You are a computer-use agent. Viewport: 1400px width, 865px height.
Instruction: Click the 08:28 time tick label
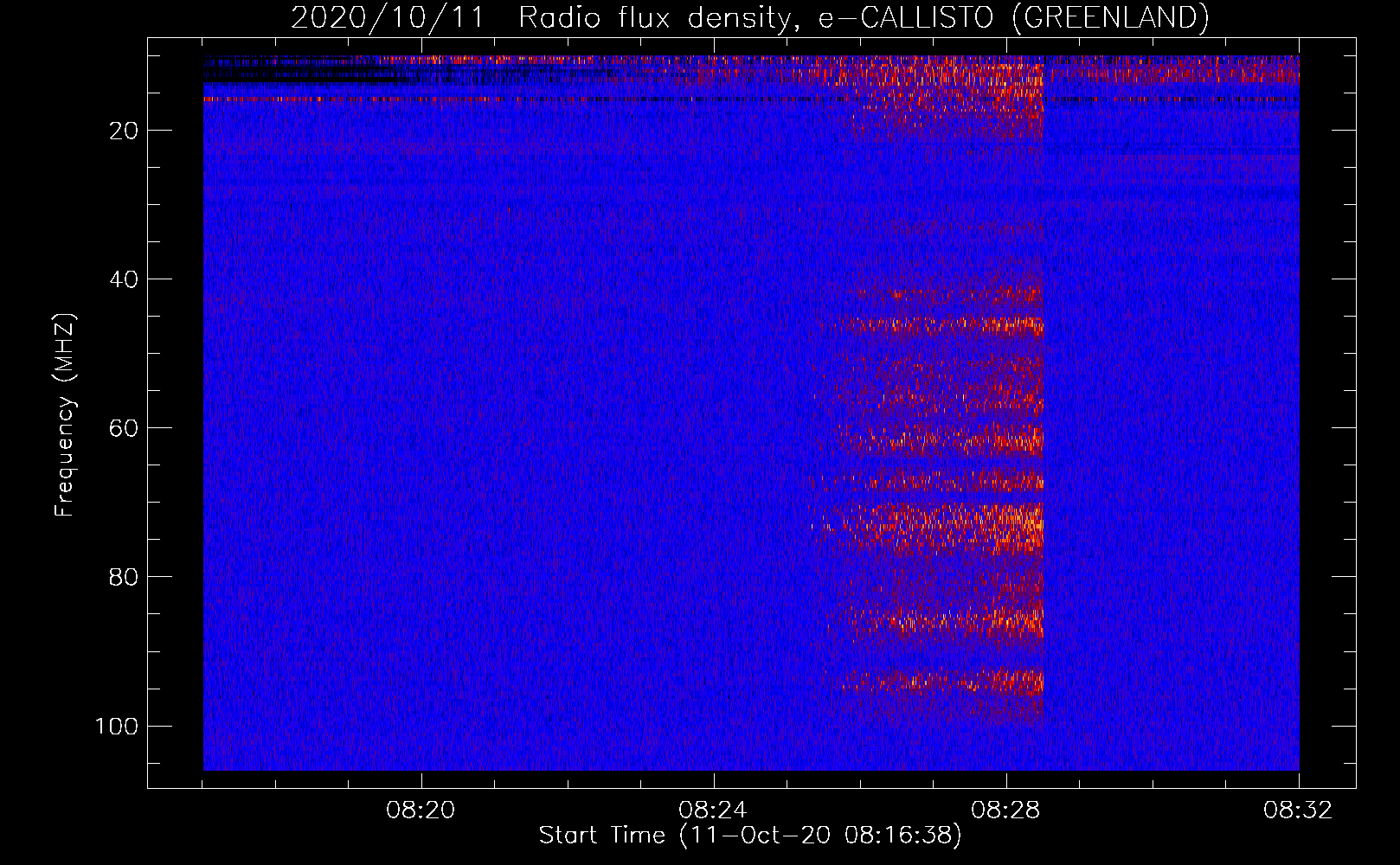coord(1006,811)
